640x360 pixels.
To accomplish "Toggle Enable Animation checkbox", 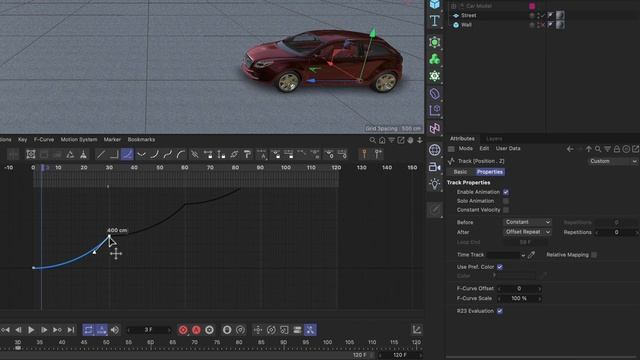I will pyautogui.click(x=506, y=192).
